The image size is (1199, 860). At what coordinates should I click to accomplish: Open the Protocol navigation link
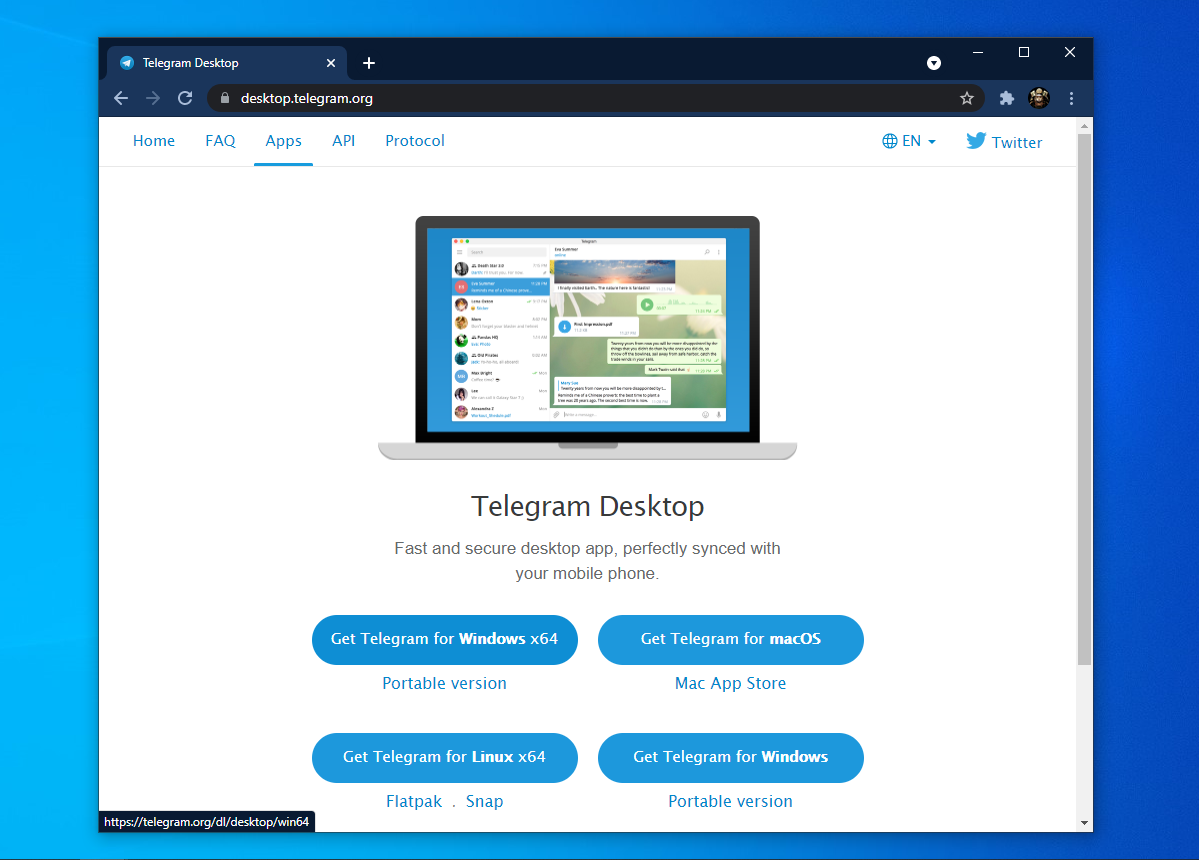414,141
